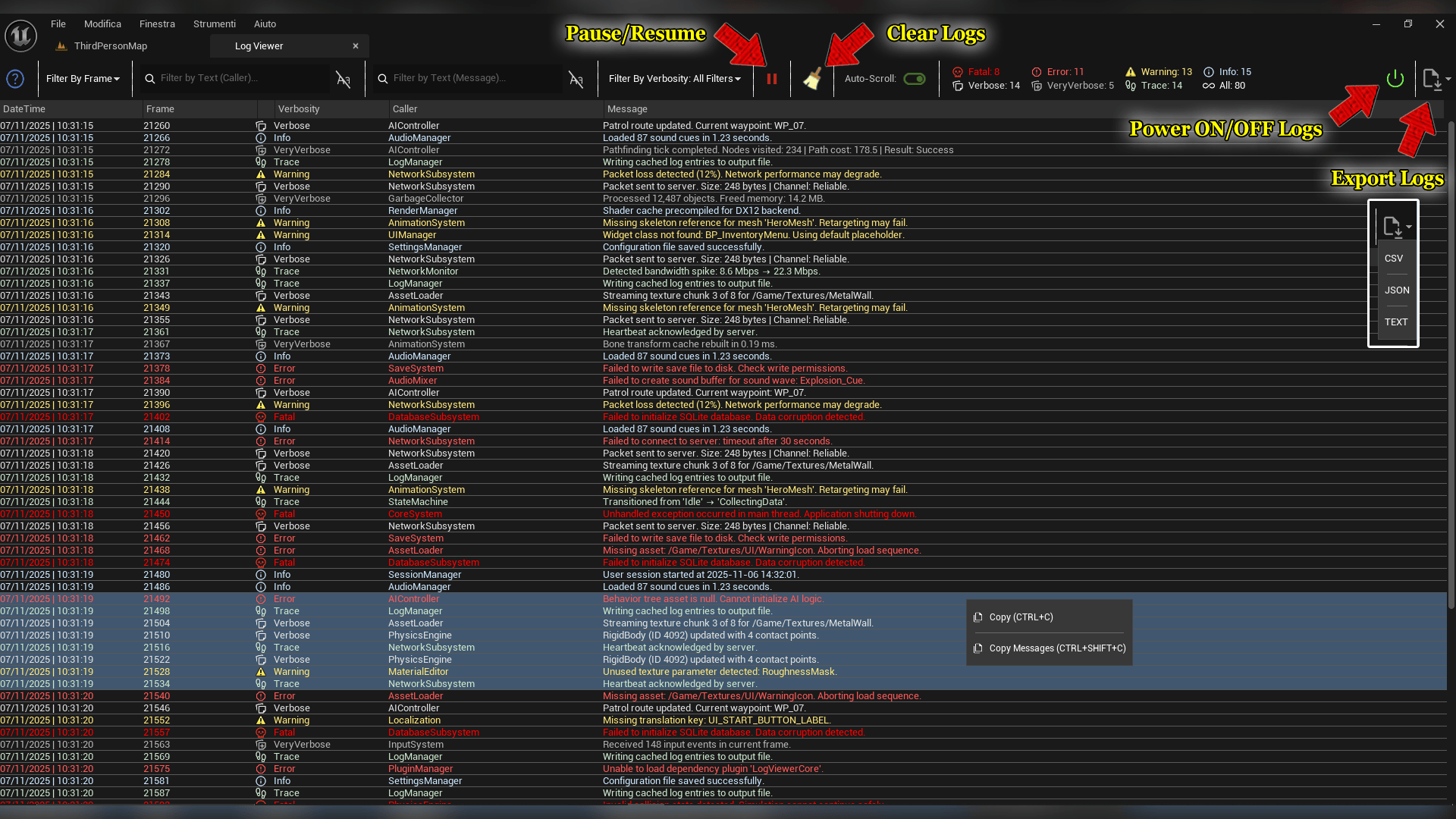Open the Finestra menu
Screen dimensions: 1456x819
[x=157, y=24]
